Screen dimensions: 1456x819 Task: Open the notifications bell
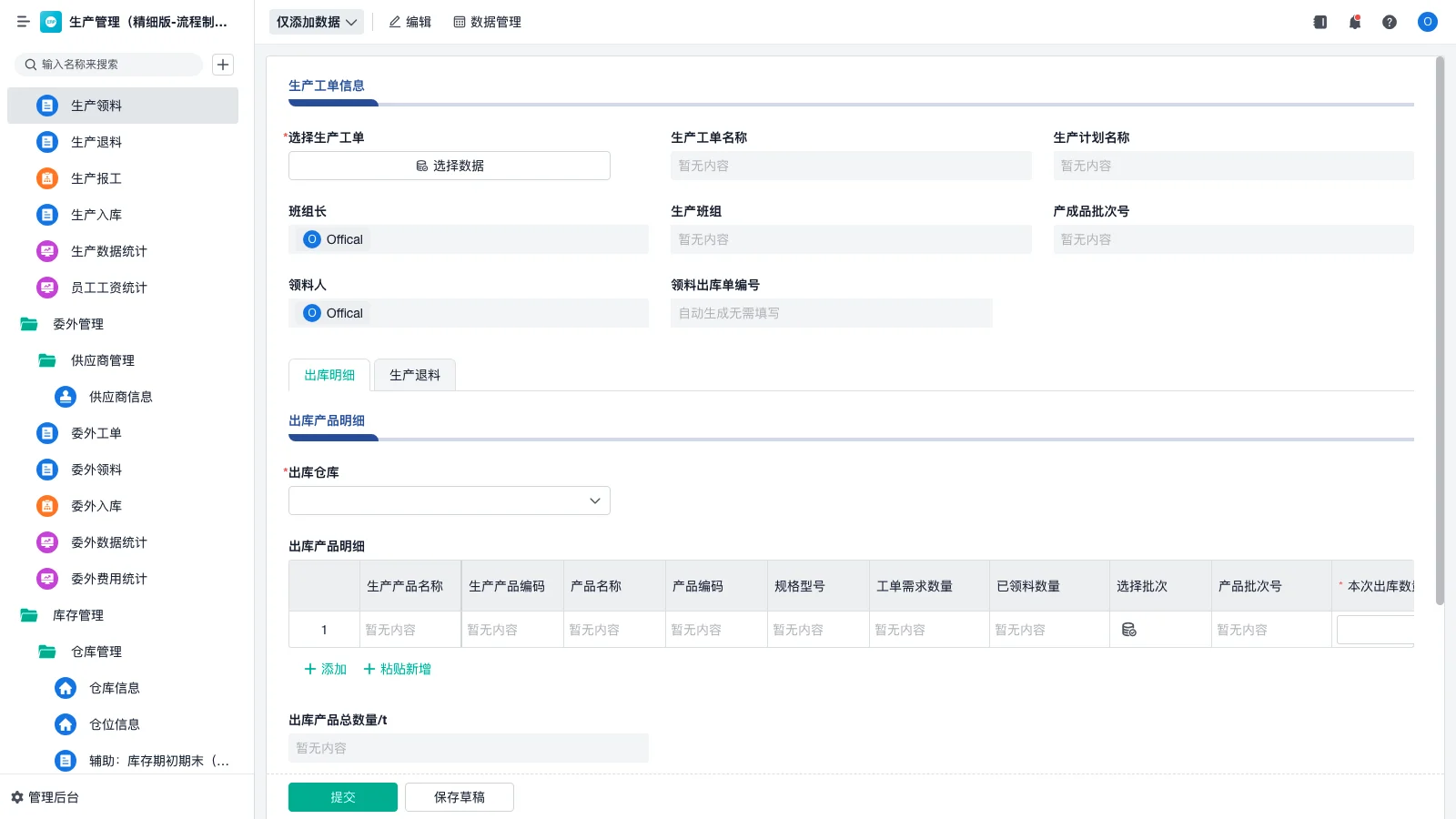[1354, 22]
